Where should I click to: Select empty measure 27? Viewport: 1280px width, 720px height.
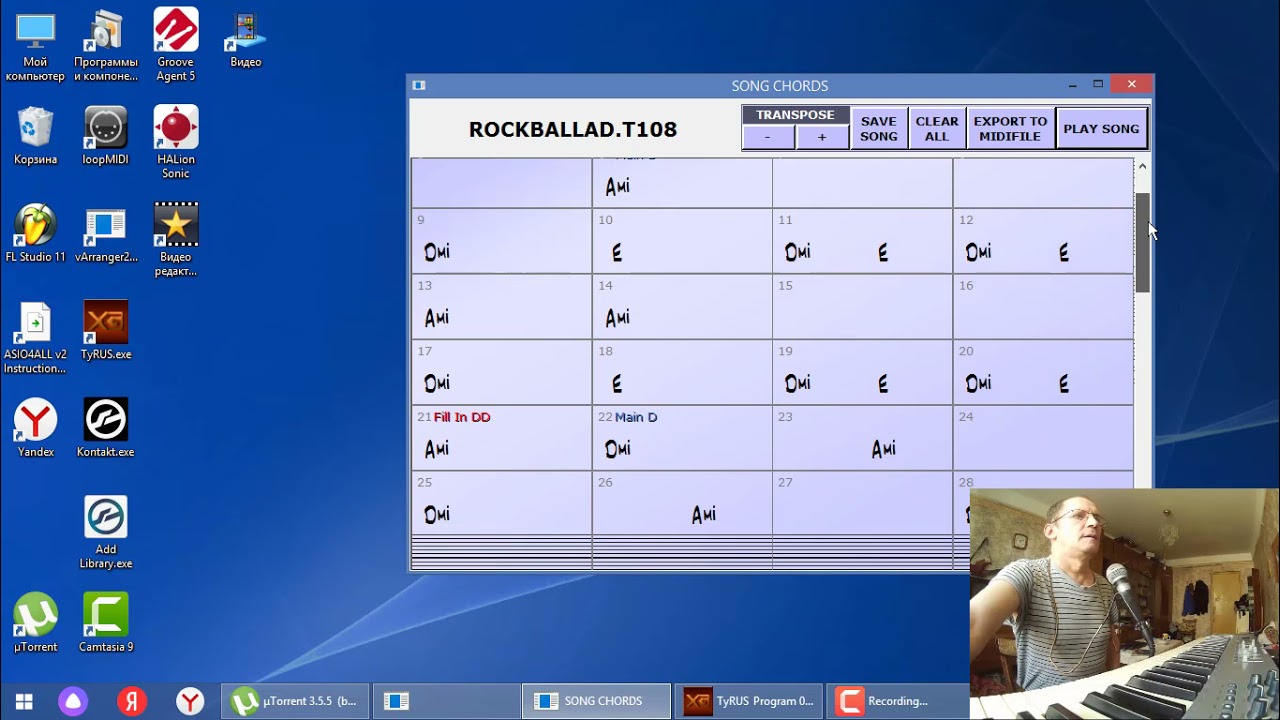pyautogui.click(x=863, y=504)
